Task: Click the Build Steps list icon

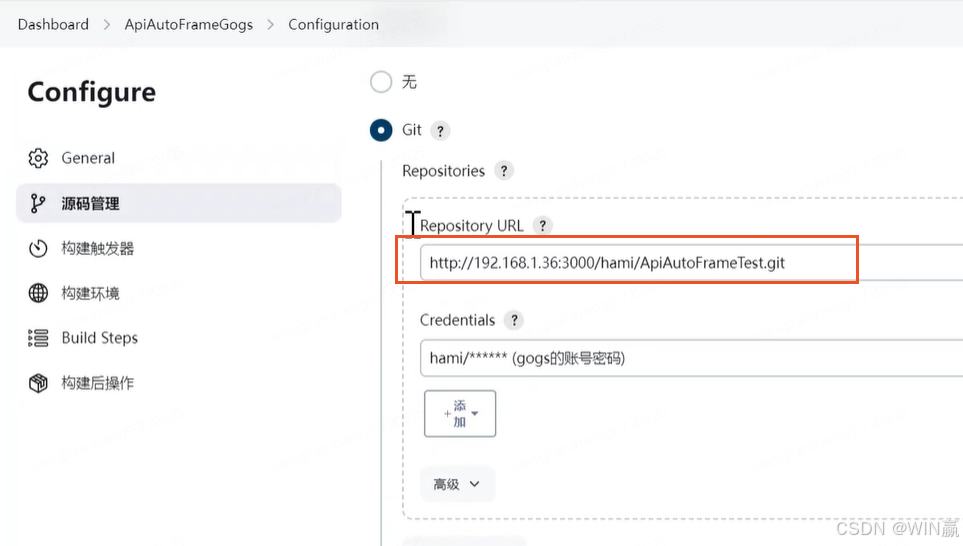Action: click(38, 338)
